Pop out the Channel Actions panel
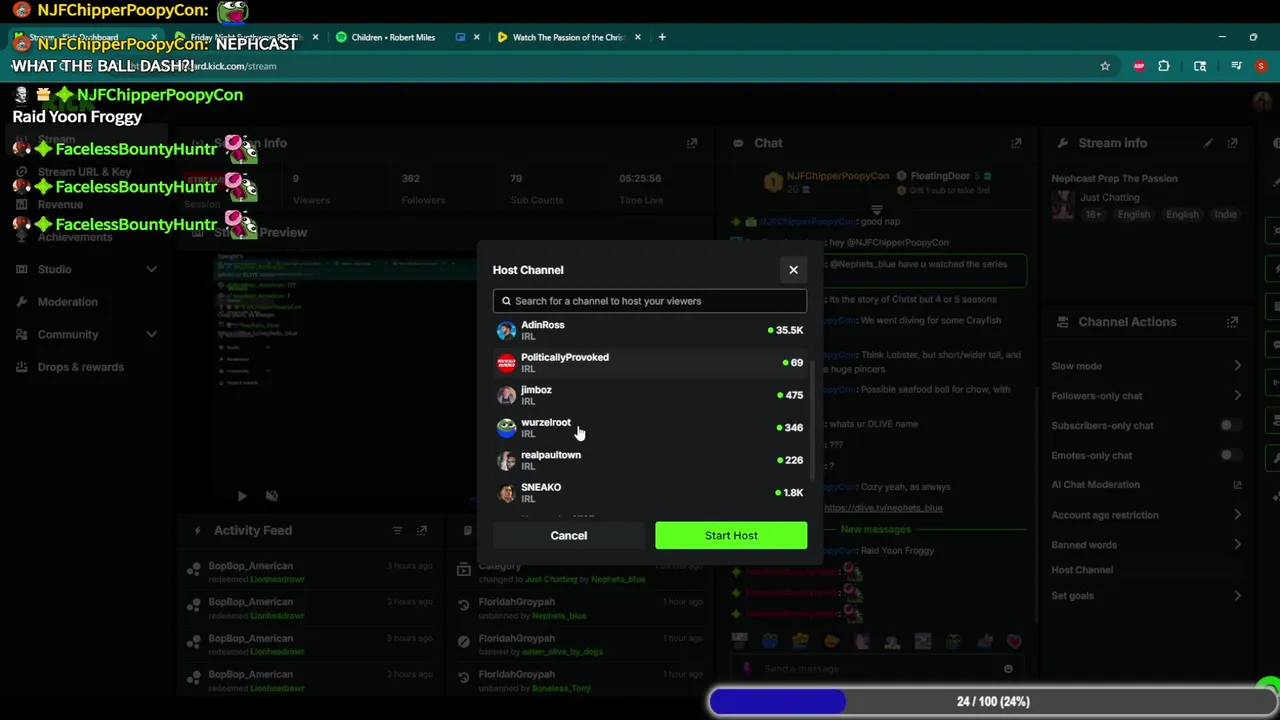 point(1232,322)
